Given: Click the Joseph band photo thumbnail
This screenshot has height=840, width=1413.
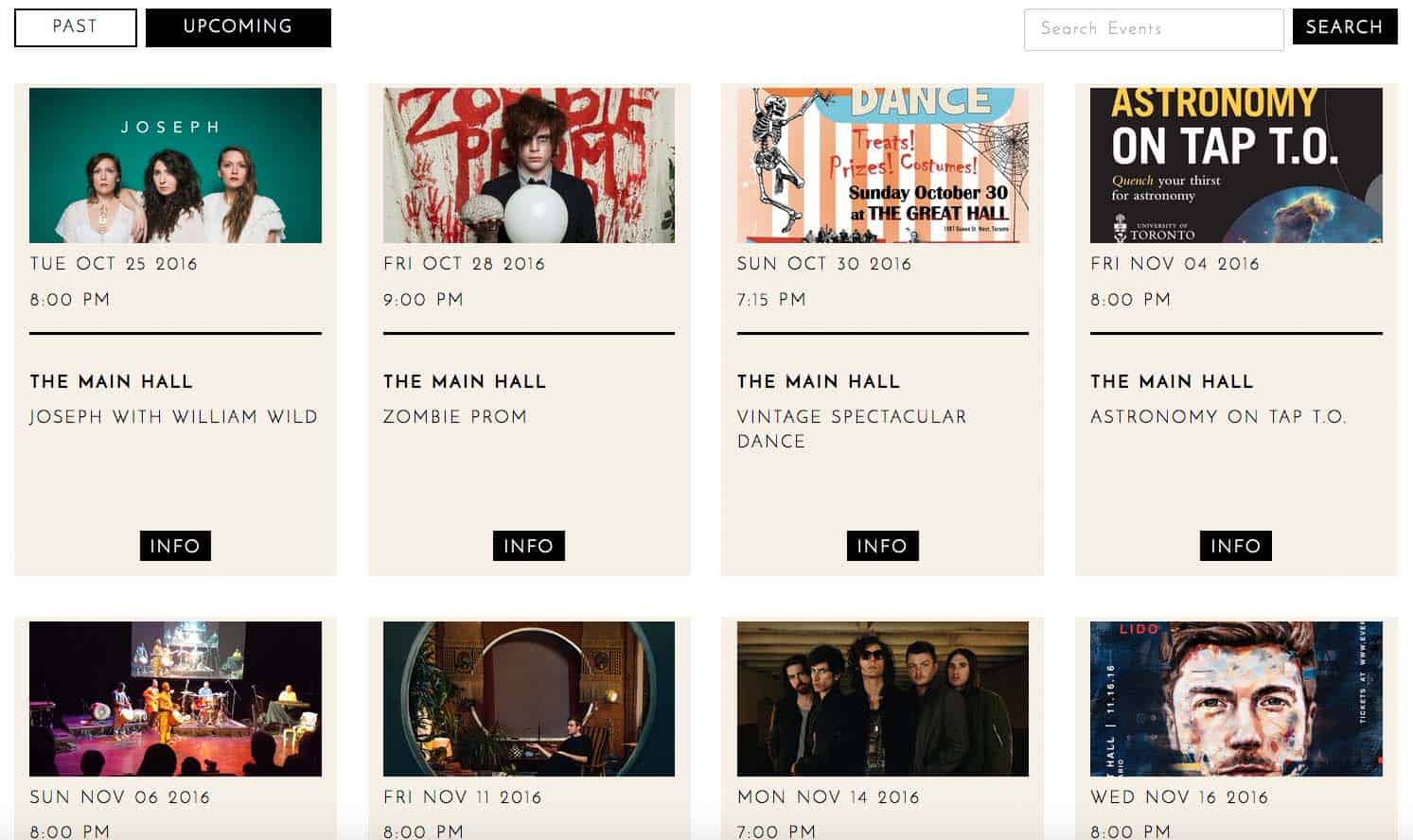Looking at the screenshot, I should pyautogui.click(x=175, y=166).
